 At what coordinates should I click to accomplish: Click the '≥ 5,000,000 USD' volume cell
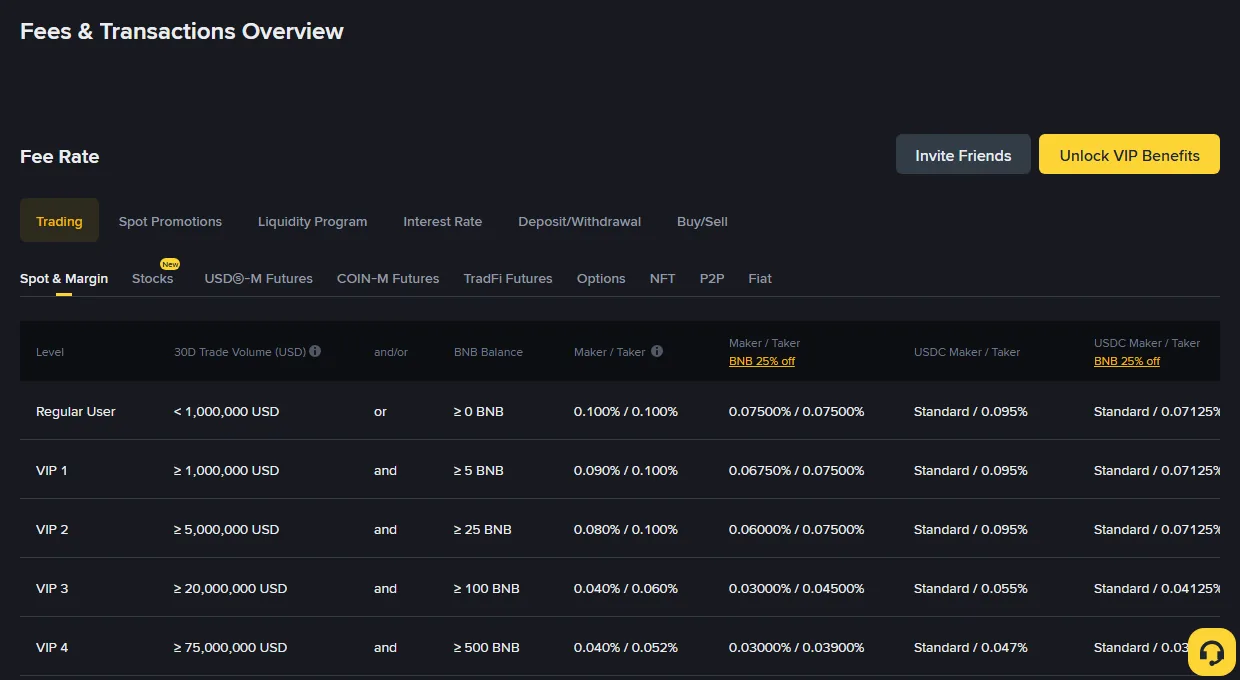point(227,529)
